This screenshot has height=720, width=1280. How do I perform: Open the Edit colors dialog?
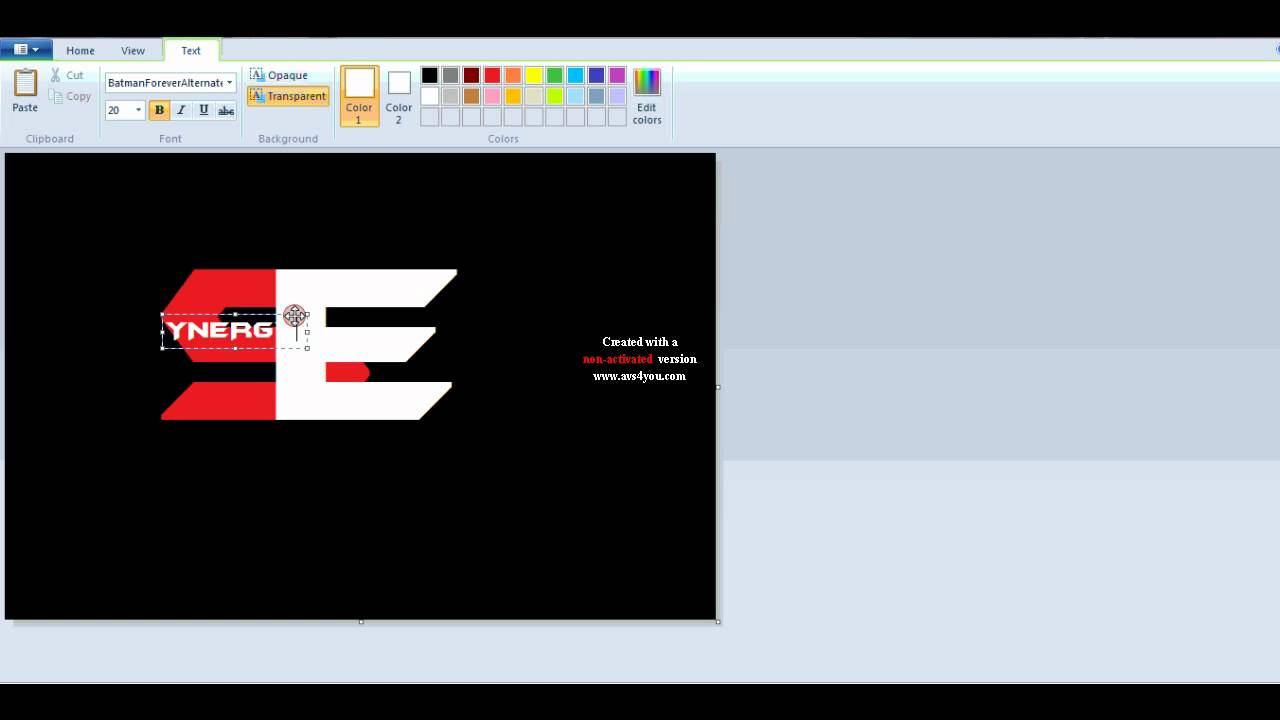tap(647, 96)
